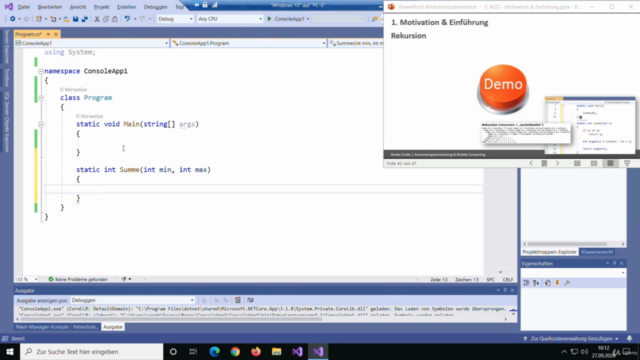The height and width of the screenshot is (360, 640).
Task: Click the New Project toolbar icon
Action: [39, 19]
